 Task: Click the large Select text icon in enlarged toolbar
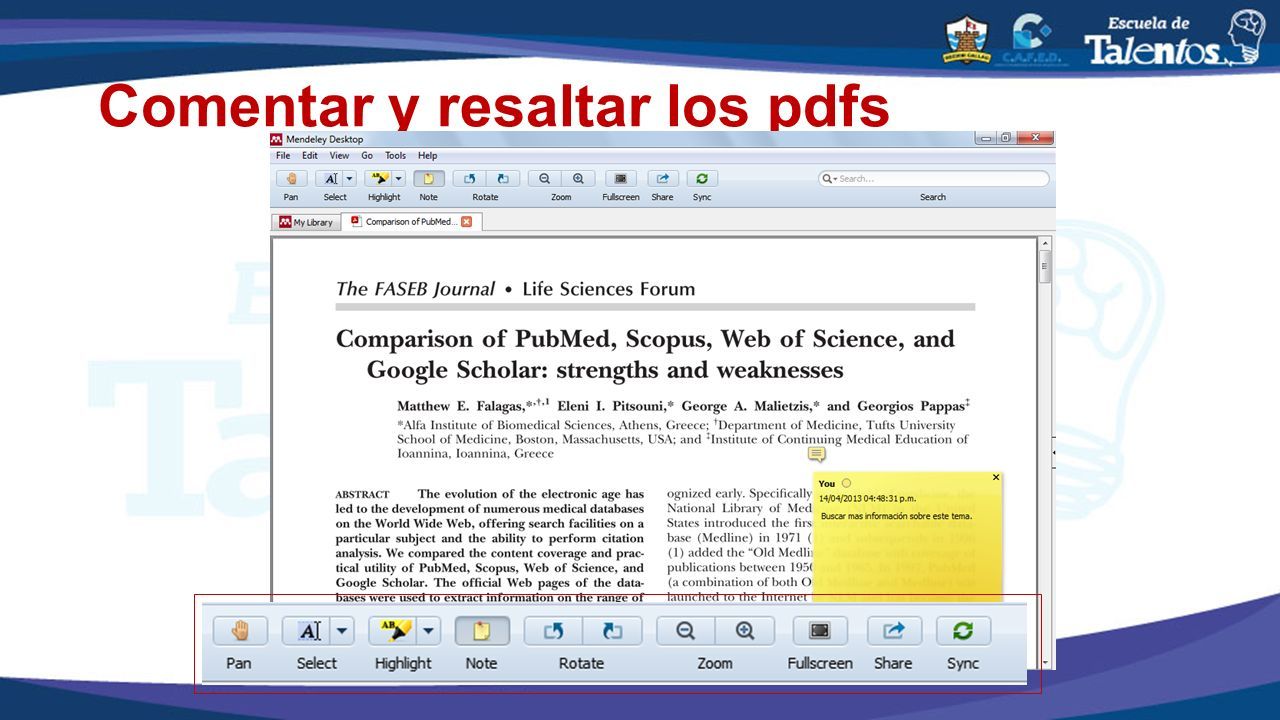coord(307,631)
